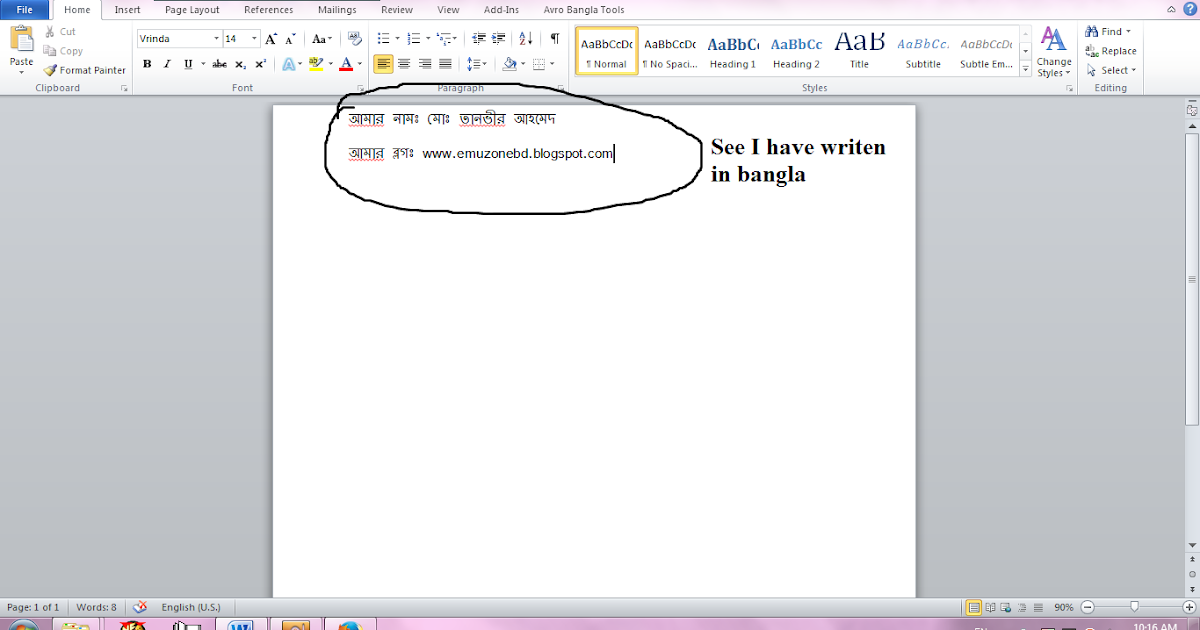
Task: Select the Center alignment icon
Action: (404, 63)
